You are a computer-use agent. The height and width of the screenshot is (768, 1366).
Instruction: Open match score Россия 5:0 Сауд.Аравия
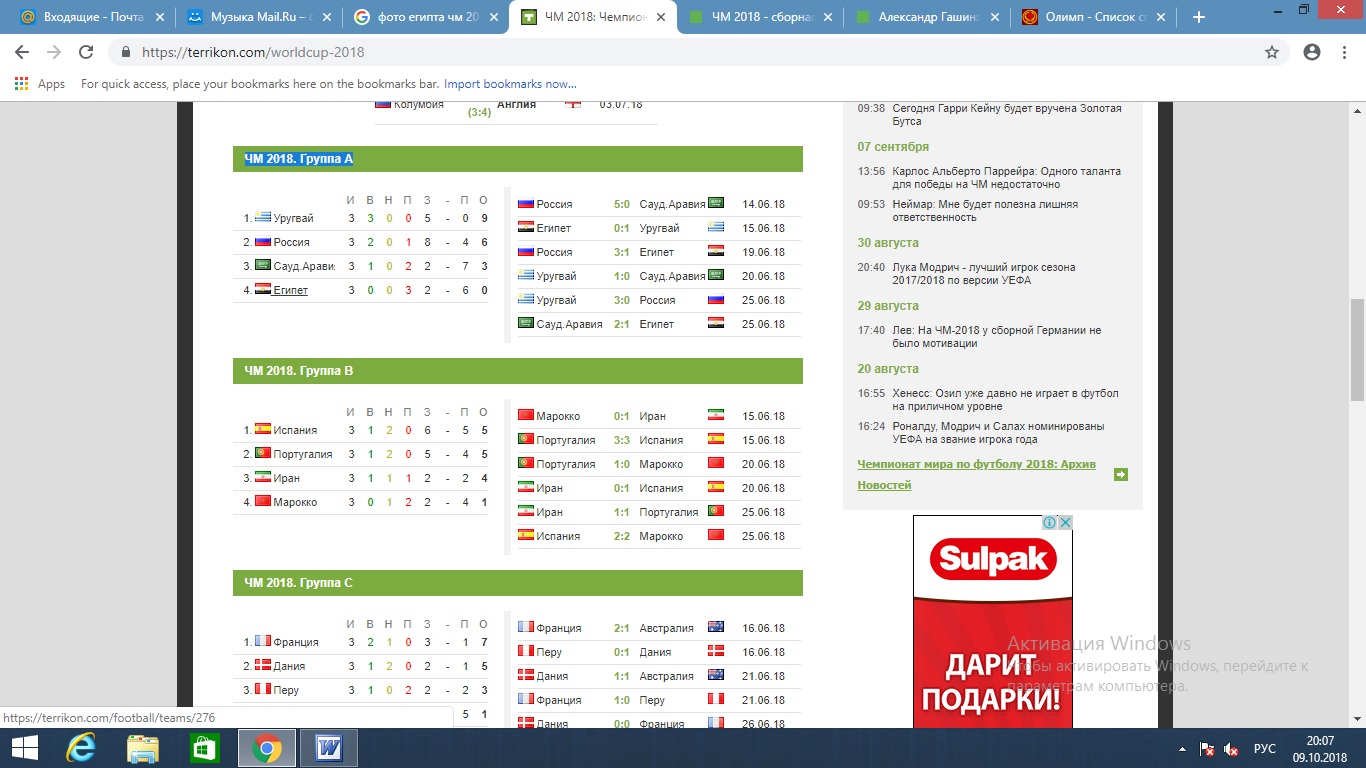[622, 204]
